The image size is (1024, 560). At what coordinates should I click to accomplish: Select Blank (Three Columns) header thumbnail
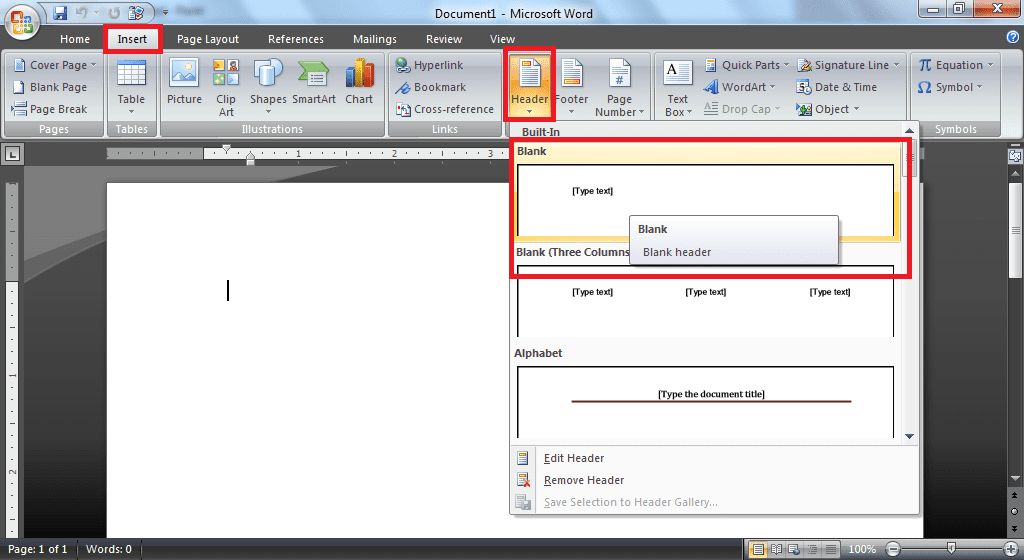click(705, 301)
